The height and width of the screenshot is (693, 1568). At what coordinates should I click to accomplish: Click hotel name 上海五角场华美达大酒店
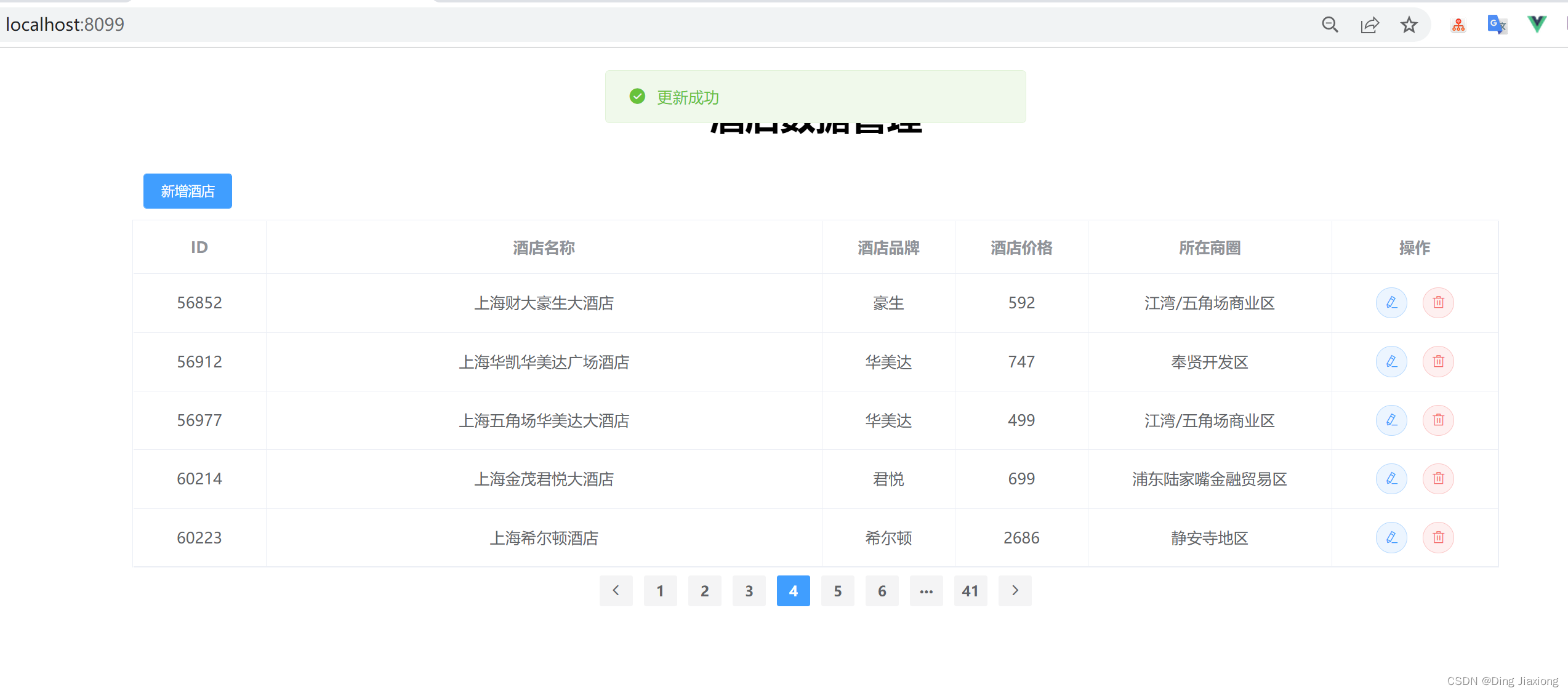[x=544, y=420]
